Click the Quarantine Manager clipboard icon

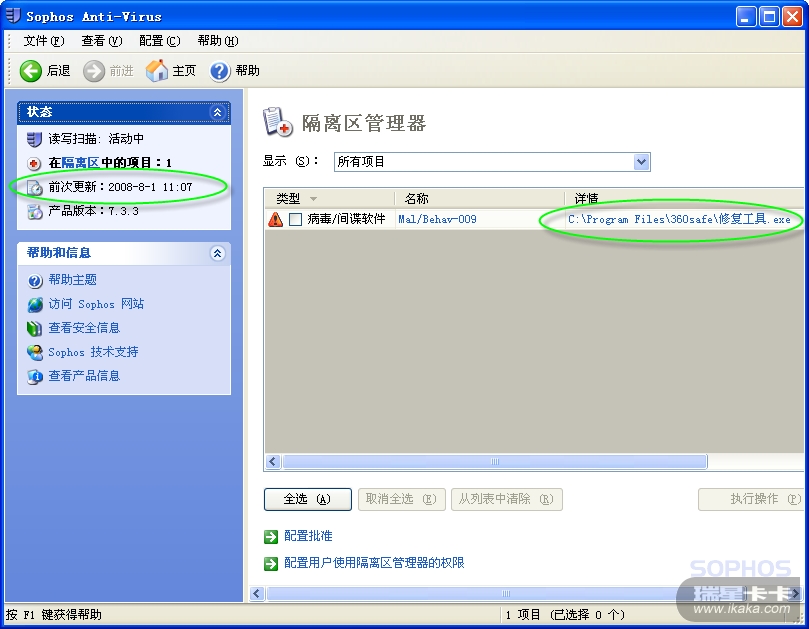tap(278, 122)
